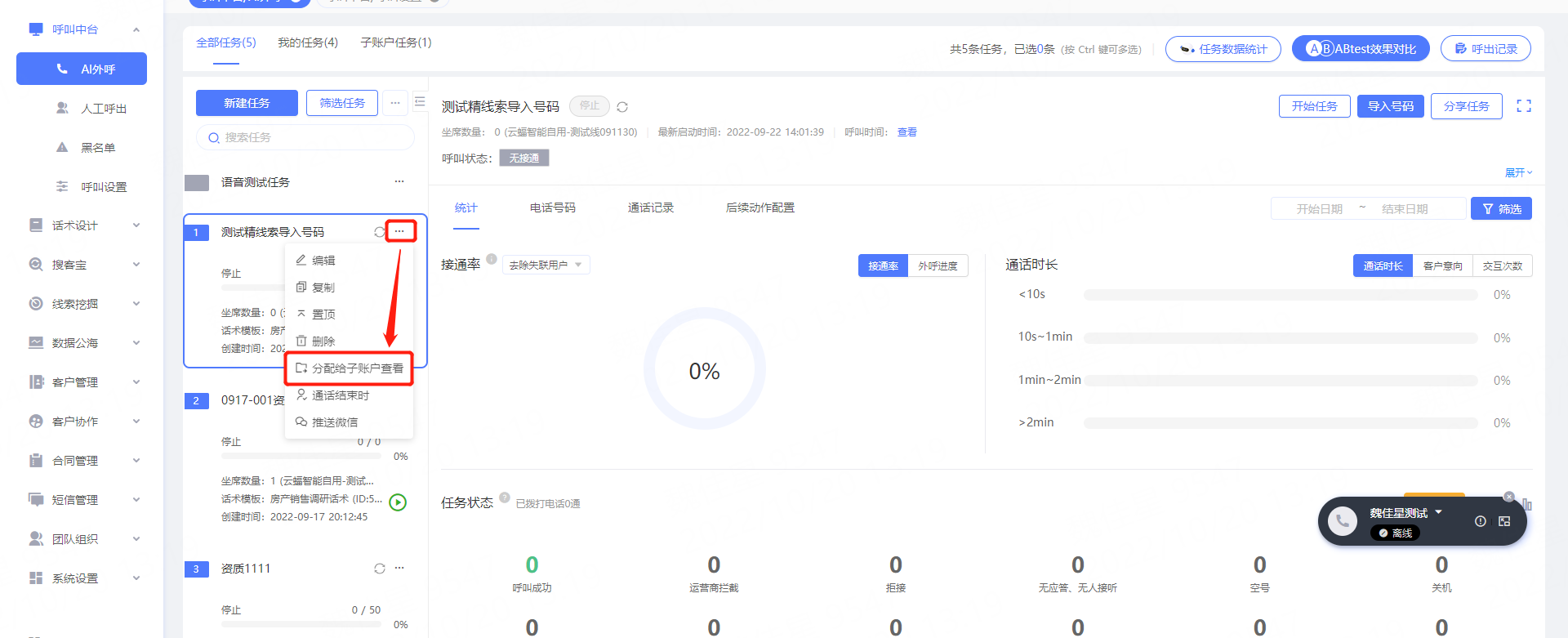Switch to 全部任务(5) tab
The width and height of the screenshot is (1568, 638).
226,42
